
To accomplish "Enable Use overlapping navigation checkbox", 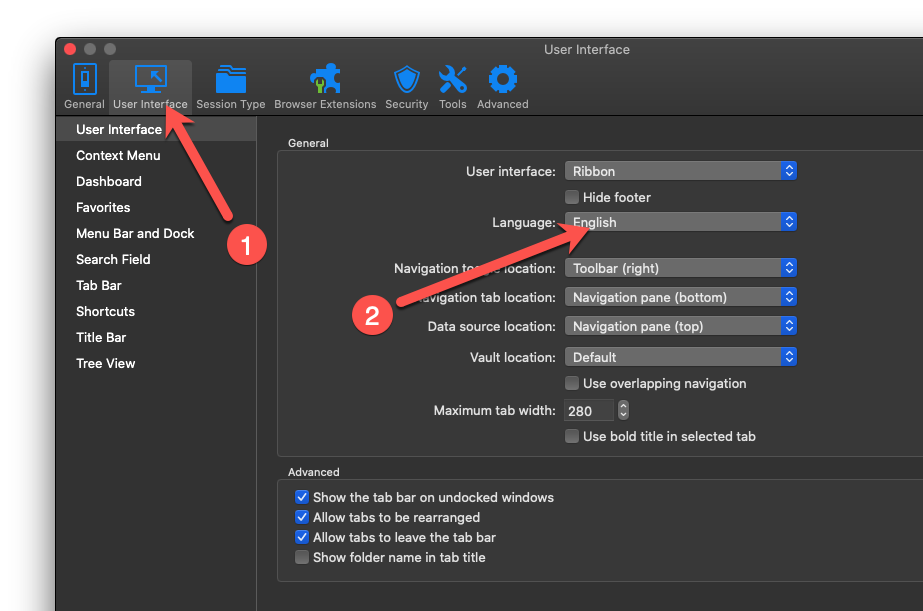I will (x=572, y=383).
